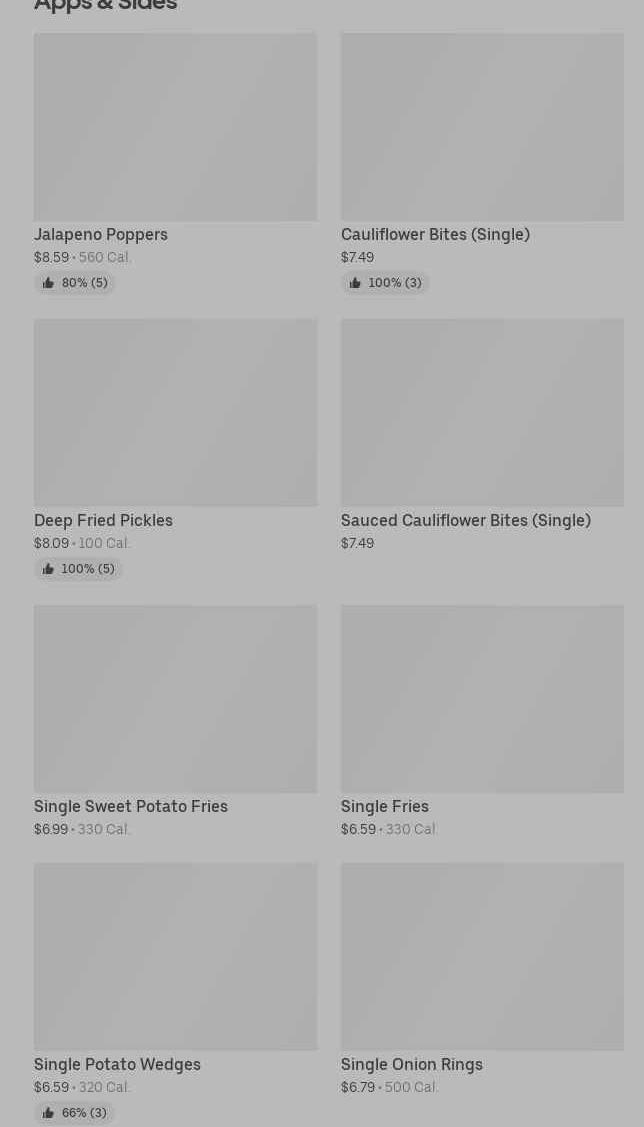
Task: Click thumbs-up icon under Single Potato Wedges
Action: click(48, 1113)
